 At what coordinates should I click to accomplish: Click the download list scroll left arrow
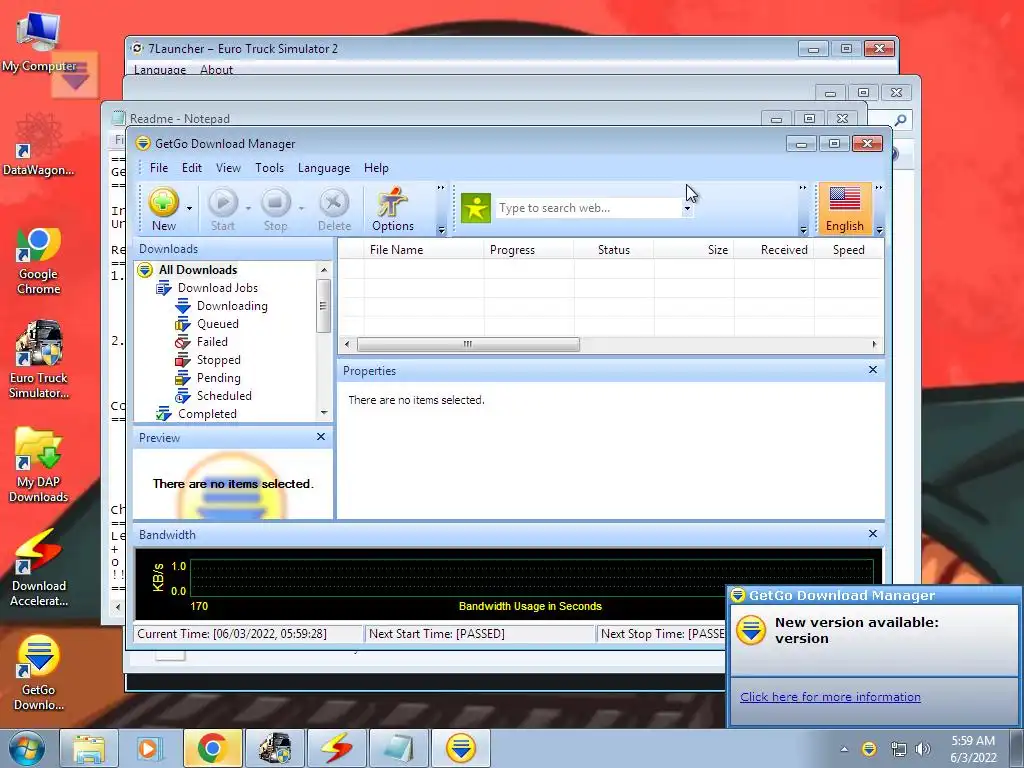click(x=347, y=344)
